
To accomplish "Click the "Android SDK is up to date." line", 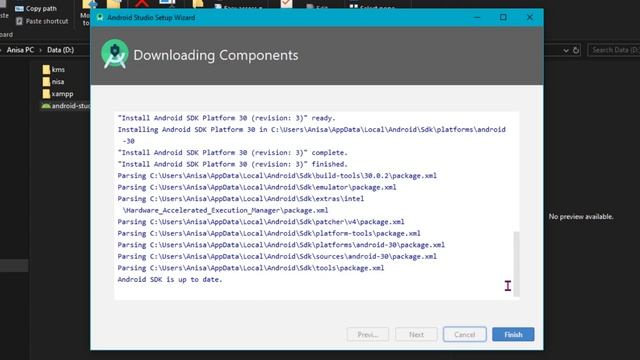I will [x=170, y=280].
